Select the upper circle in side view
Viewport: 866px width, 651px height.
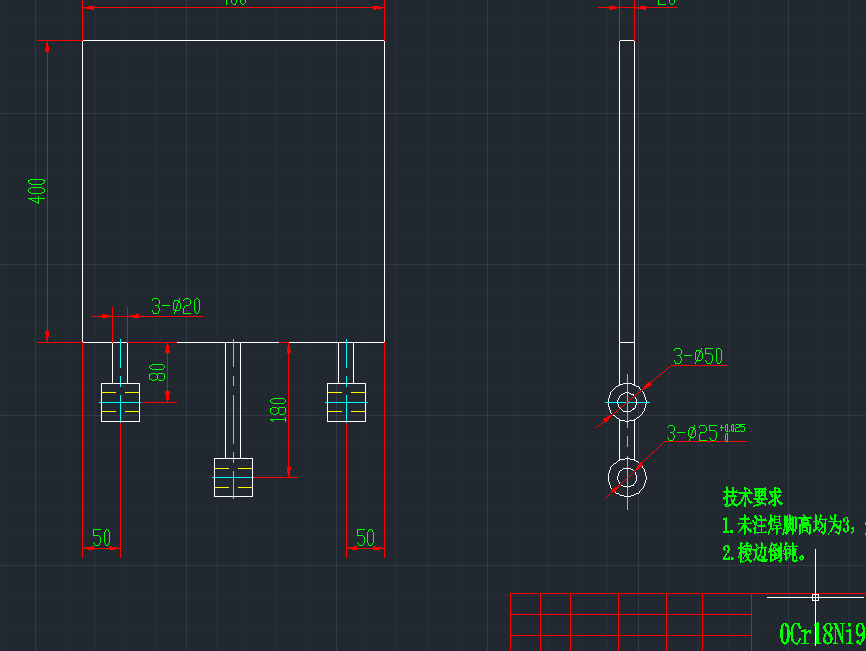[x=627, y=403]
